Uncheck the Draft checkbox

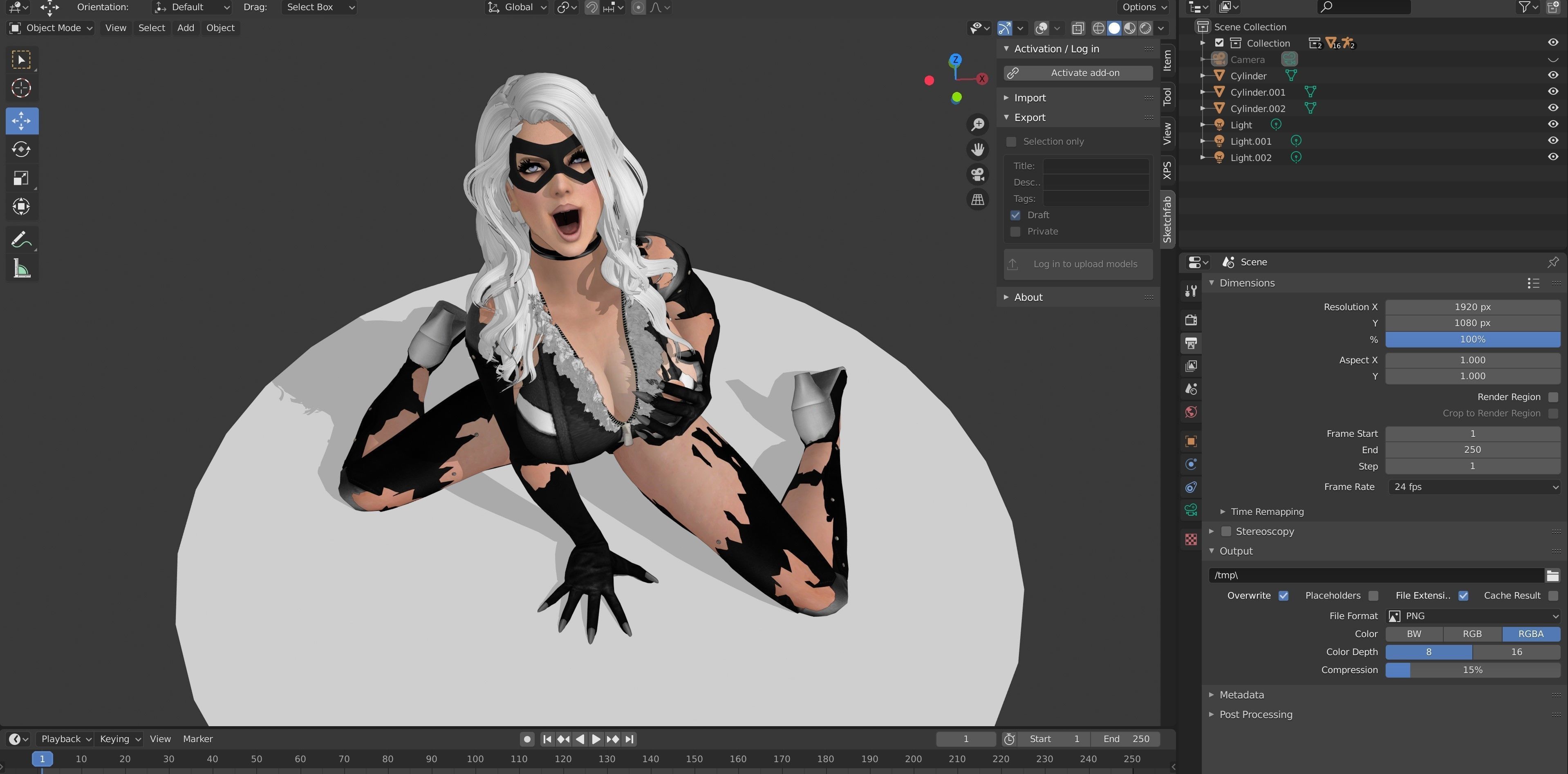coord(1015,215)
